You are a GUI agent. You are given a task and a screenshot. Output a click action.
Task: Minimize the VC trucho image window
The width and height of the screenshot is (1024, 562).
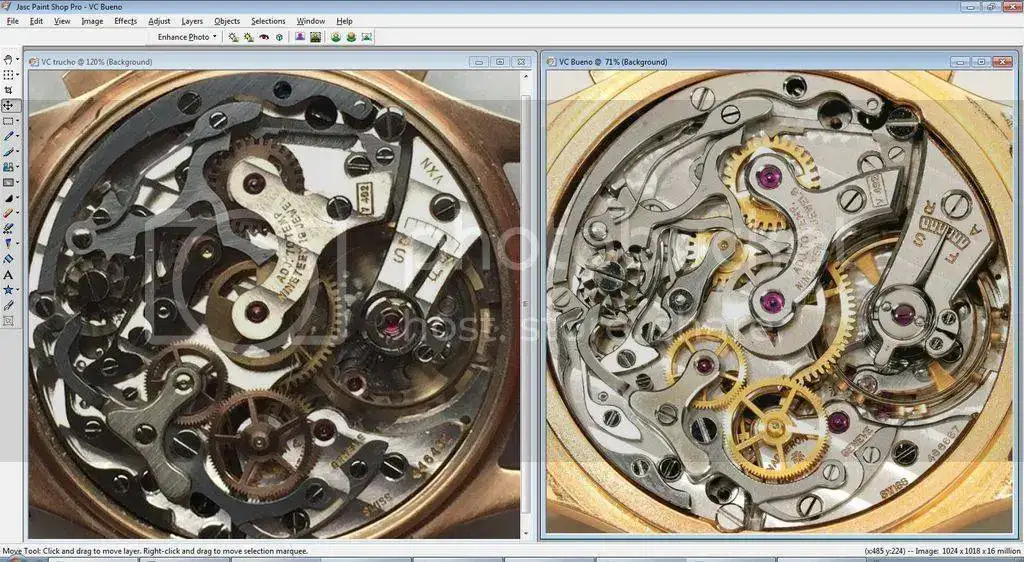coord(479,62)
